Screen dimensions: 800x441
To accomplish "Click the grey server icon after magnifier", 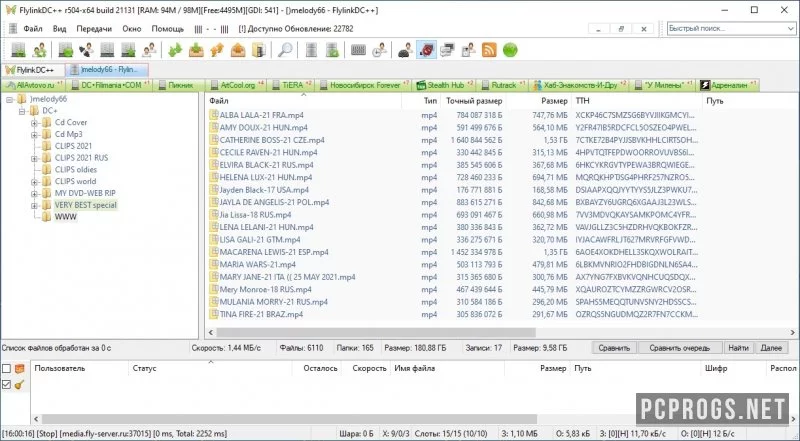I will click(x=311, y=50).
